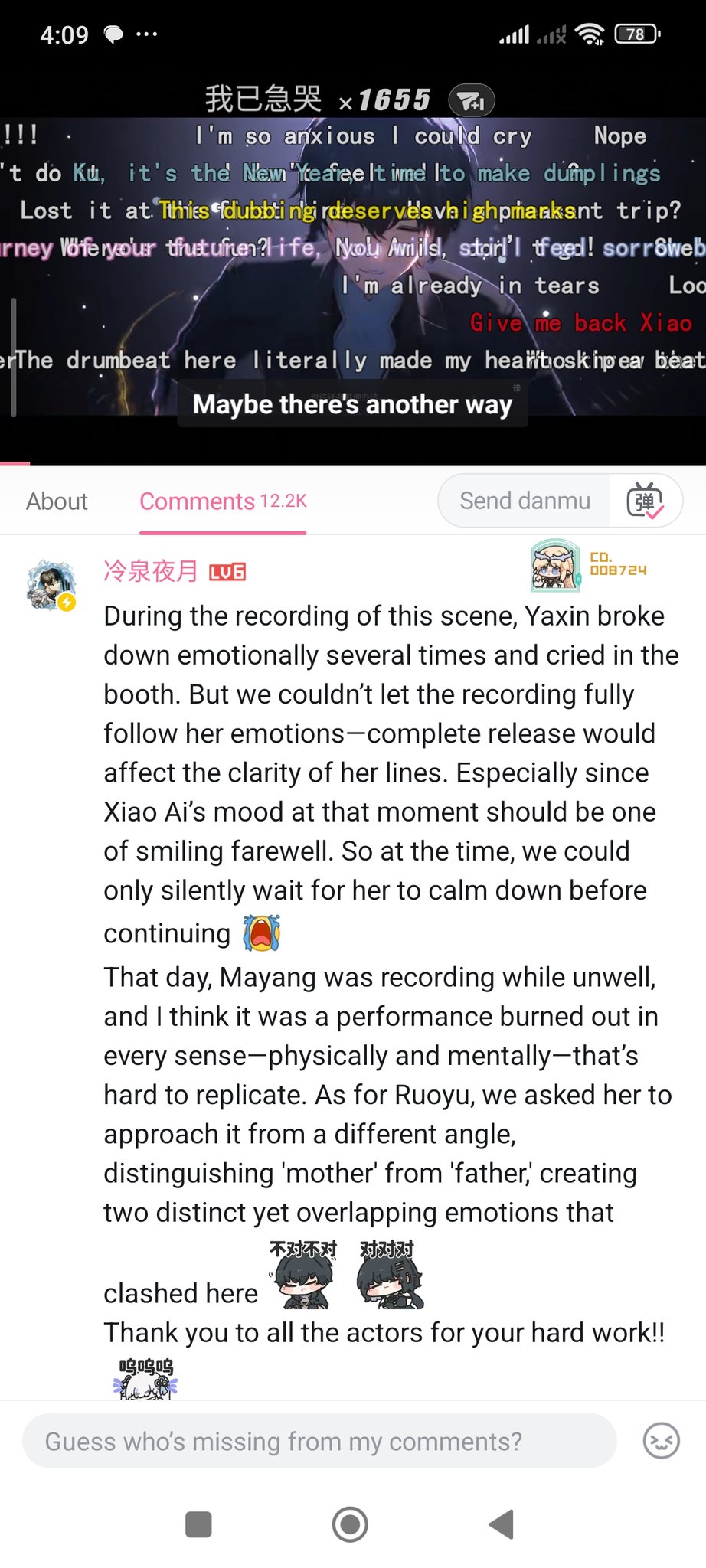Toggle the danmu display switch icon
This screenshot has width=706, height=1568.
[645, 501]
